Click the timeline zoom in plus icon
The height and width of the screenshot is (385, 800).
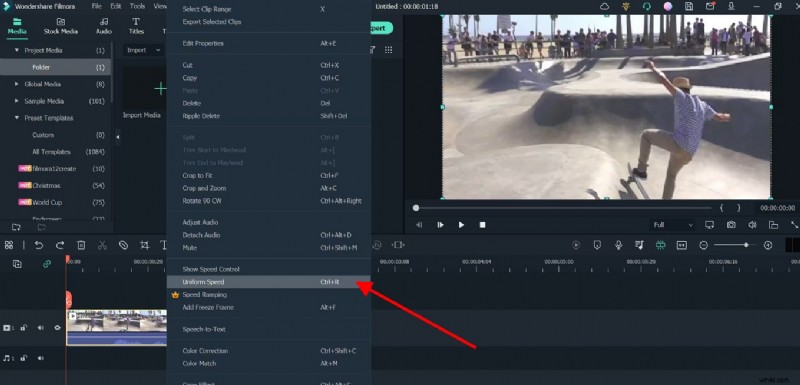pyautogui.click(x=768, y=245)
